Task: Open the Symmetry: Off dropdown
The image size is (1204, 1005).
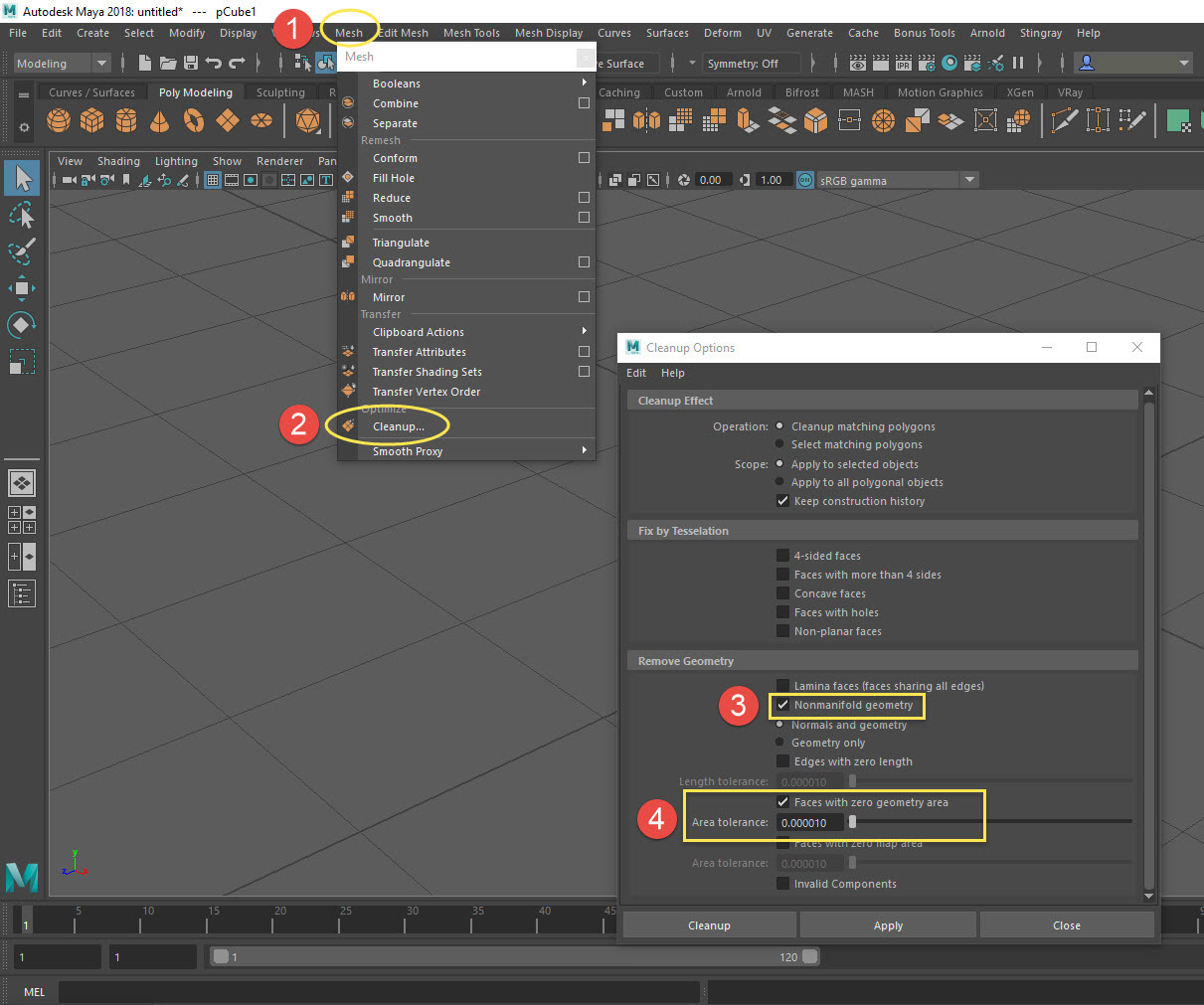Action: [x=753, y=64]
